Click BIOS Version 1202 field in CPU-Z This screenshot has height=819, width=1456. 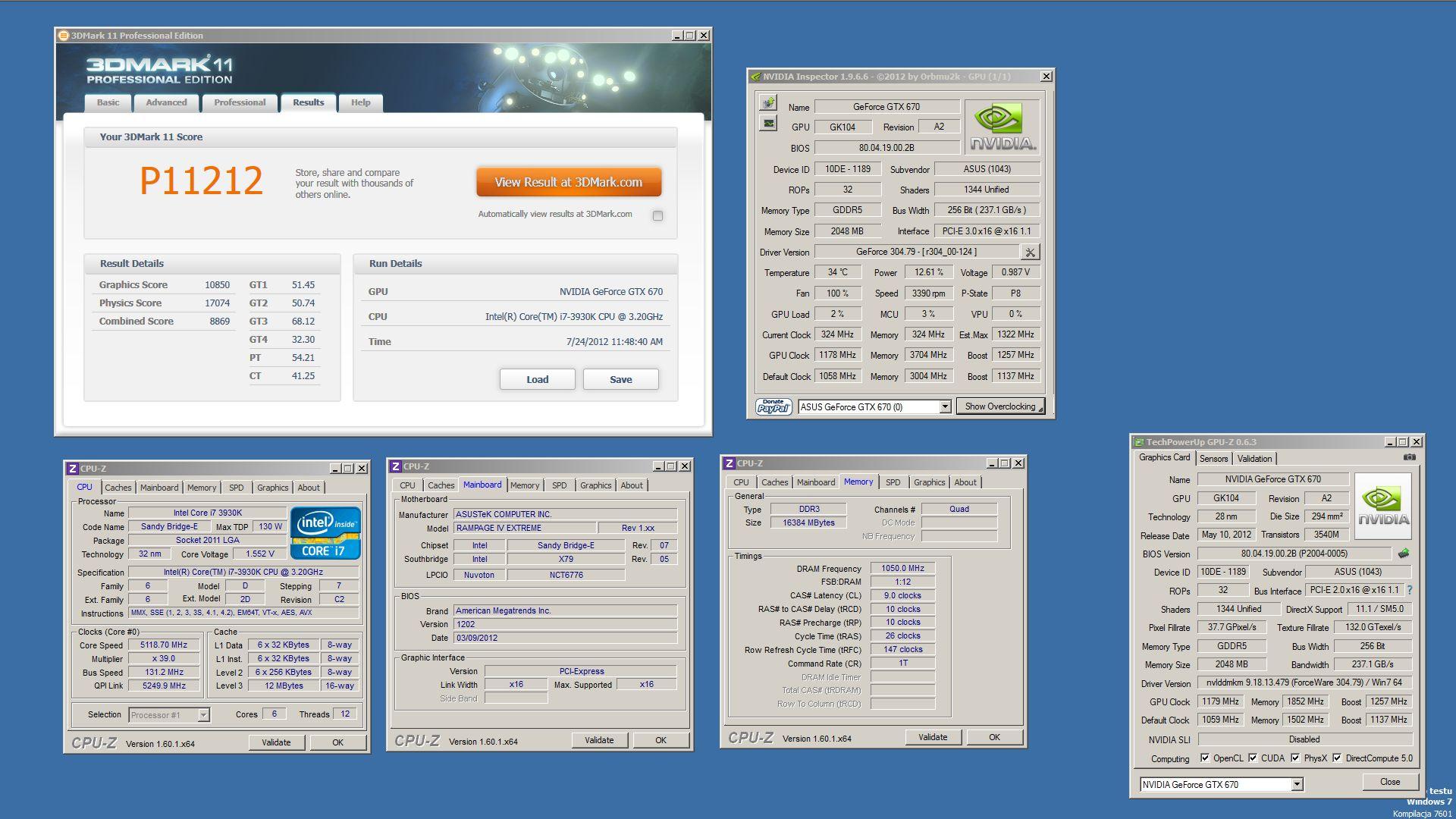click(x=565, y=624)
